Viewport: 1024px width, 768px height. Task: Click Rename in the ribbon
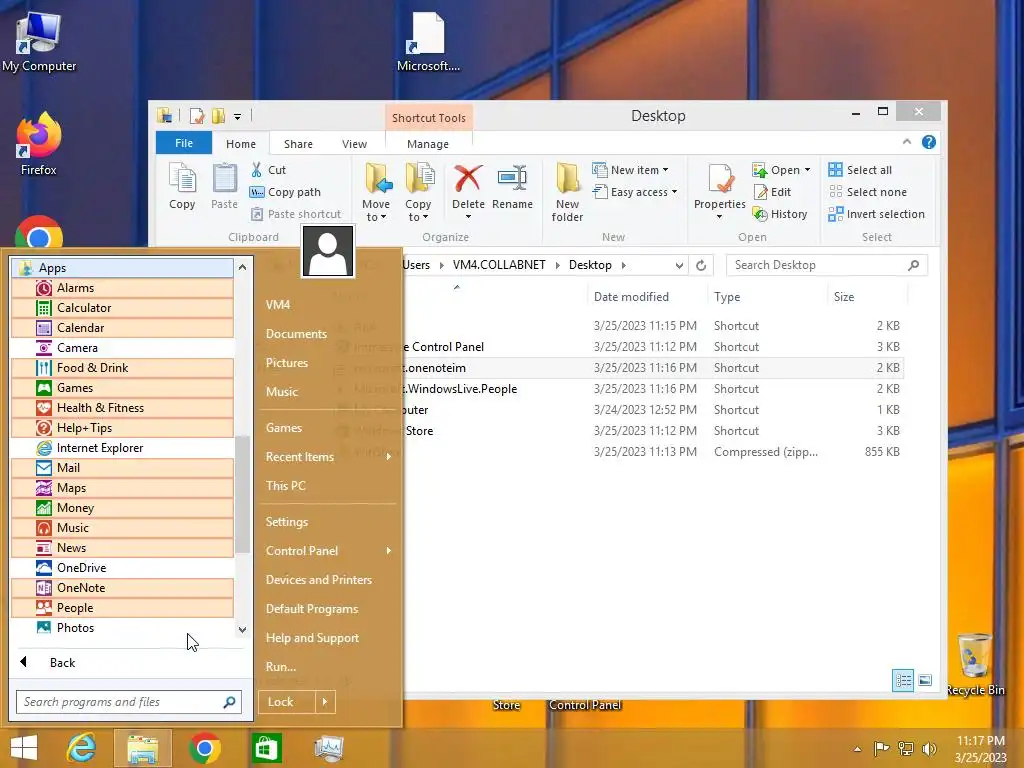tap(512, 187)
